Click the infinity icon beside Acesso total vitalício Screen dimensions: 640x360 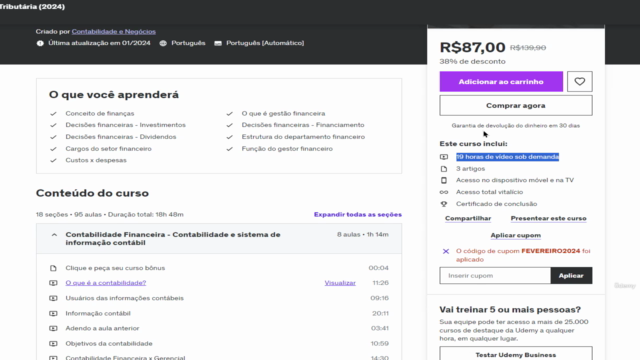click(444, 192)
